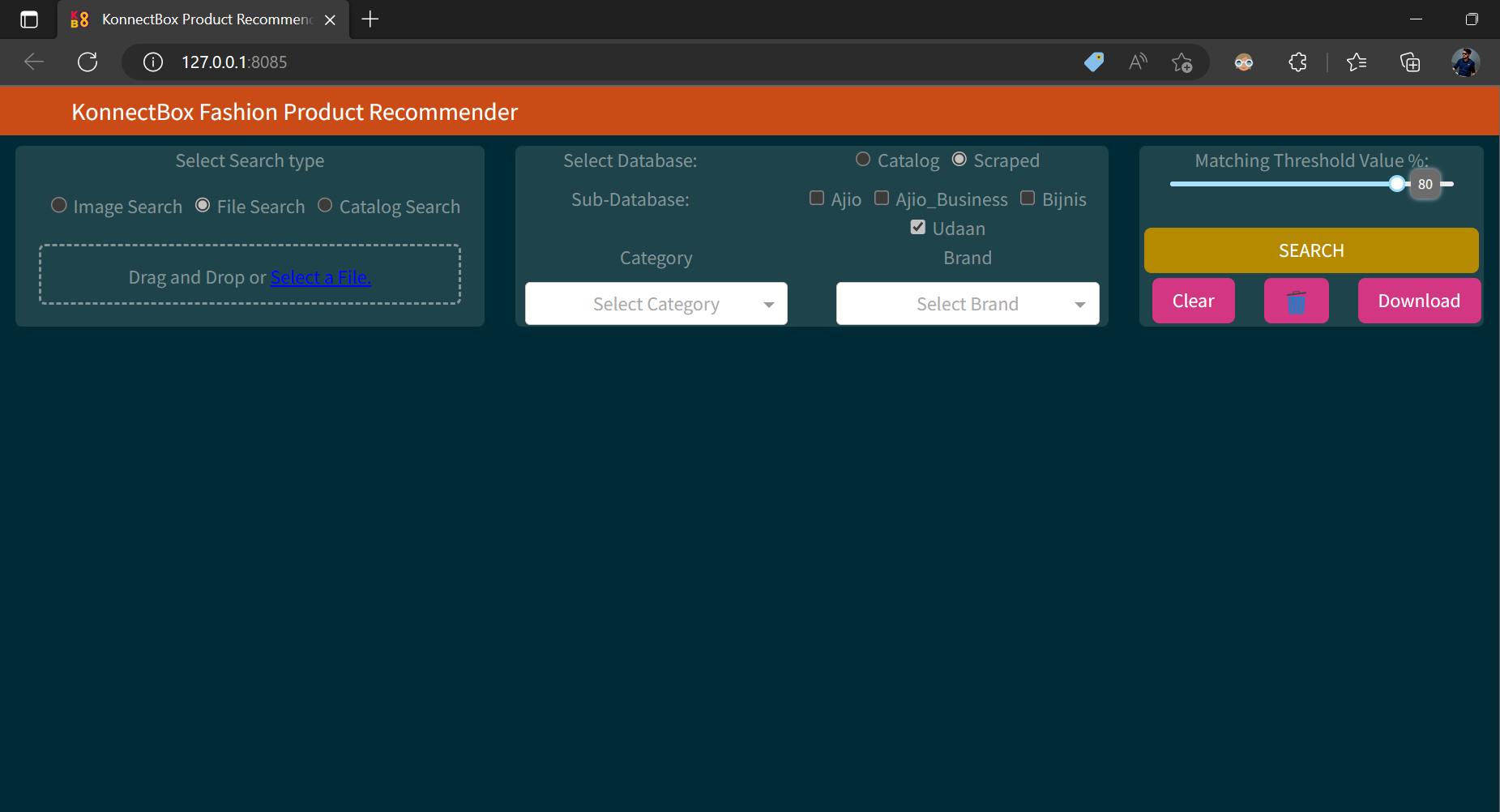Refresh the page with the reload icon
Image resolution: width=1500 pixels, height=812 pixels.
88,62
